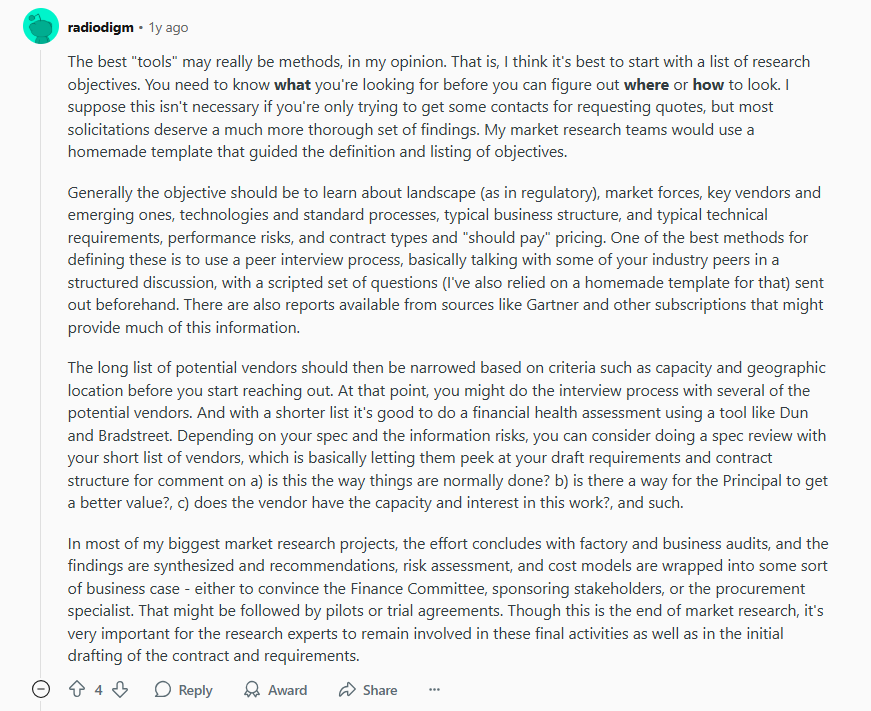Image resolution: width=871 pixels, height=711 pixels.
Task: Click the bold word "how"
Action: pyautogui.click(x=708, y=84)
